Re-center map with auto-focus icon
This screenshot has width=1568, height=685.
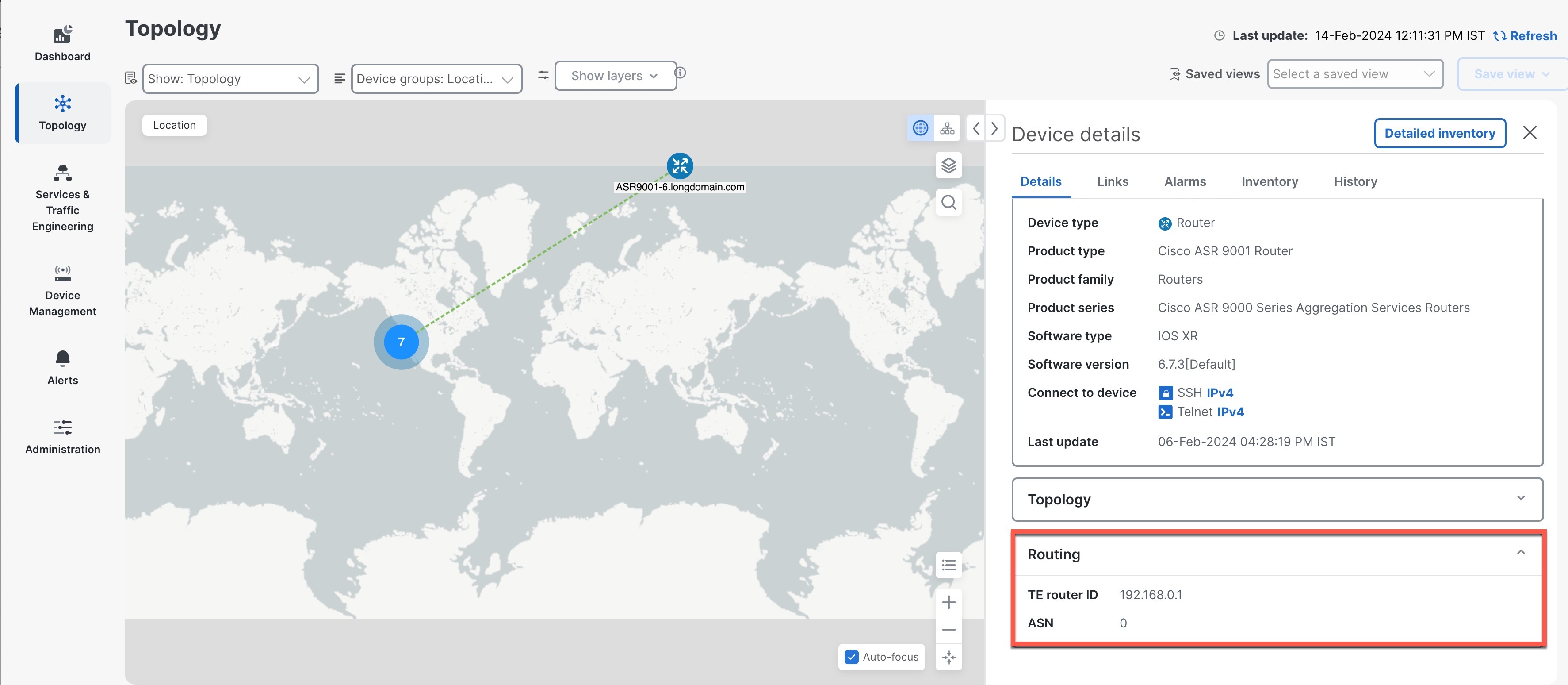948,658
